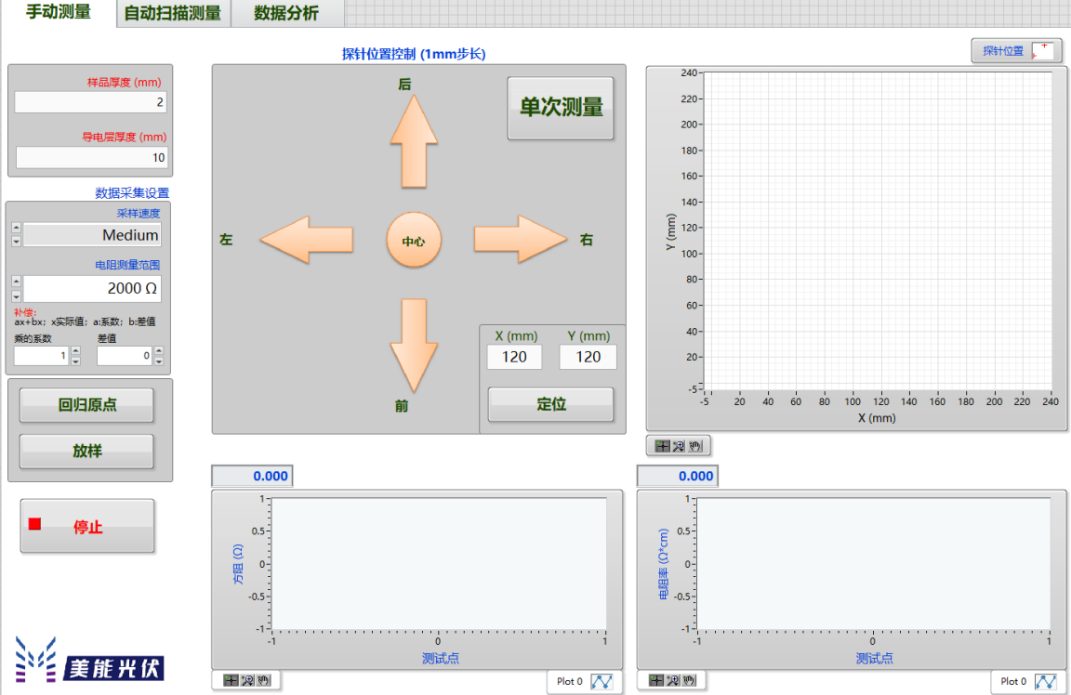
Task: Switch to the 数据分析 tab
Action: click(287, 13)
